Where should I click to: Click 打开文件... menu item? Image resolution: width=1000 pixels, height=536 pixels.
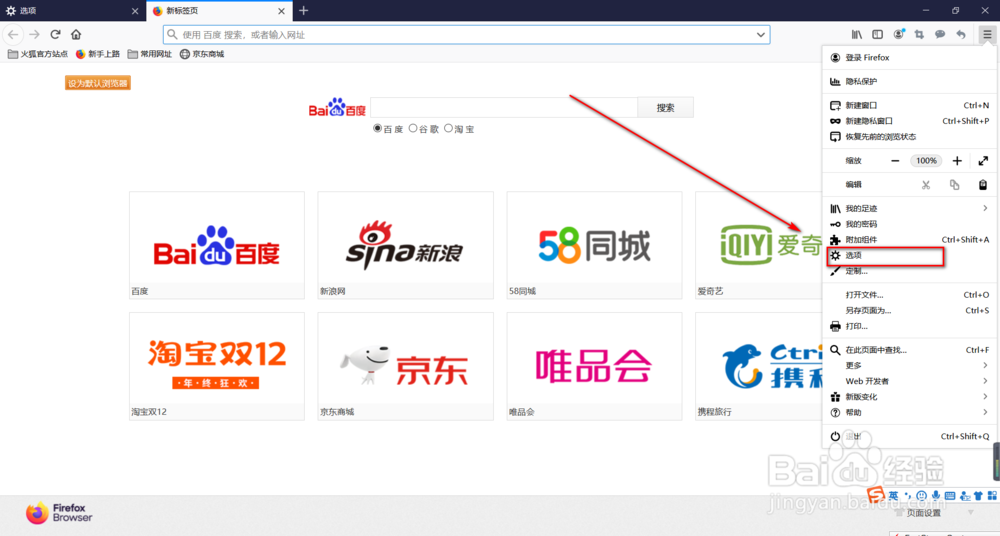pos(909,295)
